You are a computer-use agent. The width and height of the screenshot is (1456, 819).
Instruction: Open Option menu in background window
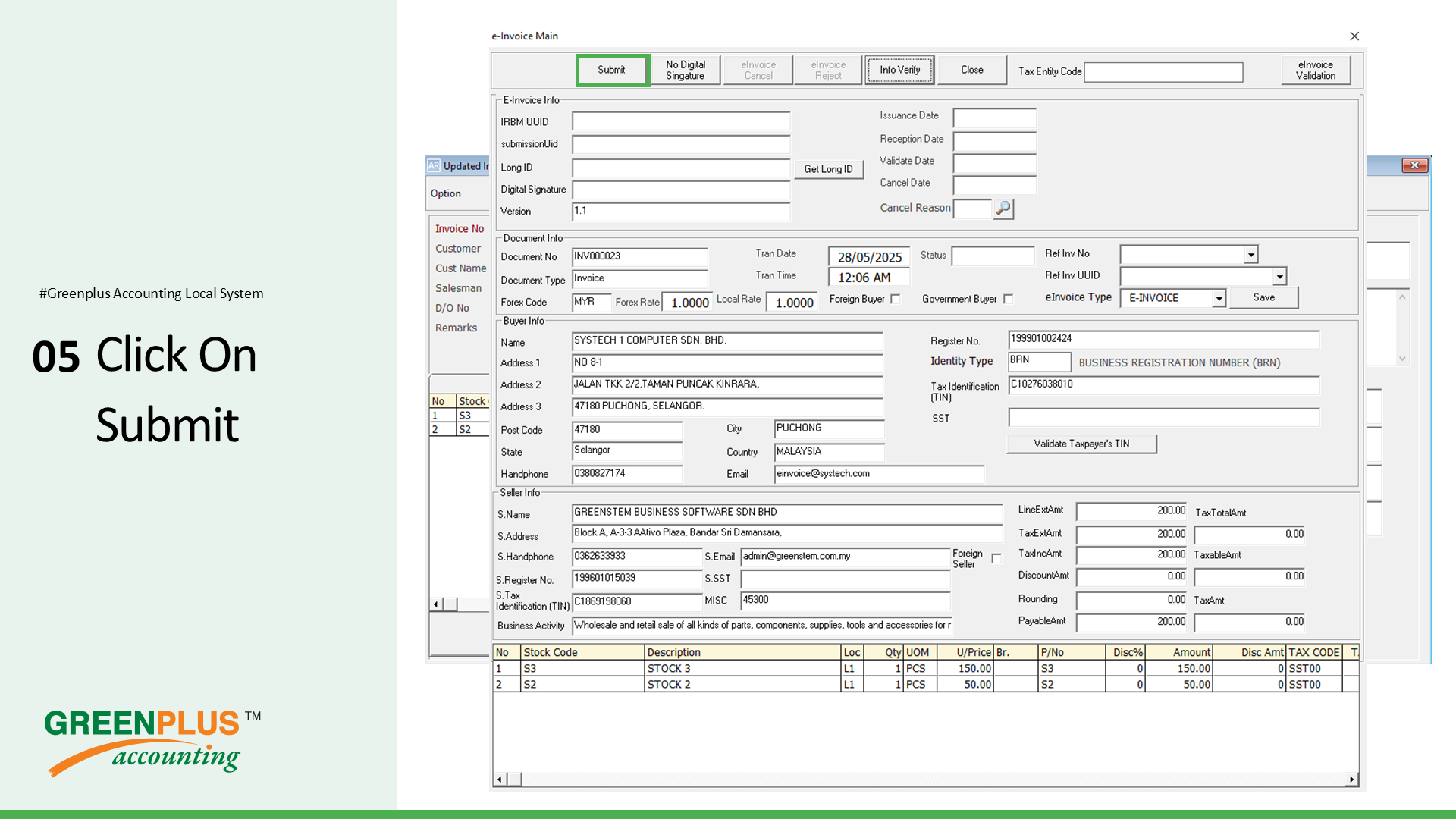pyautogui.click(x=445, y=193)
